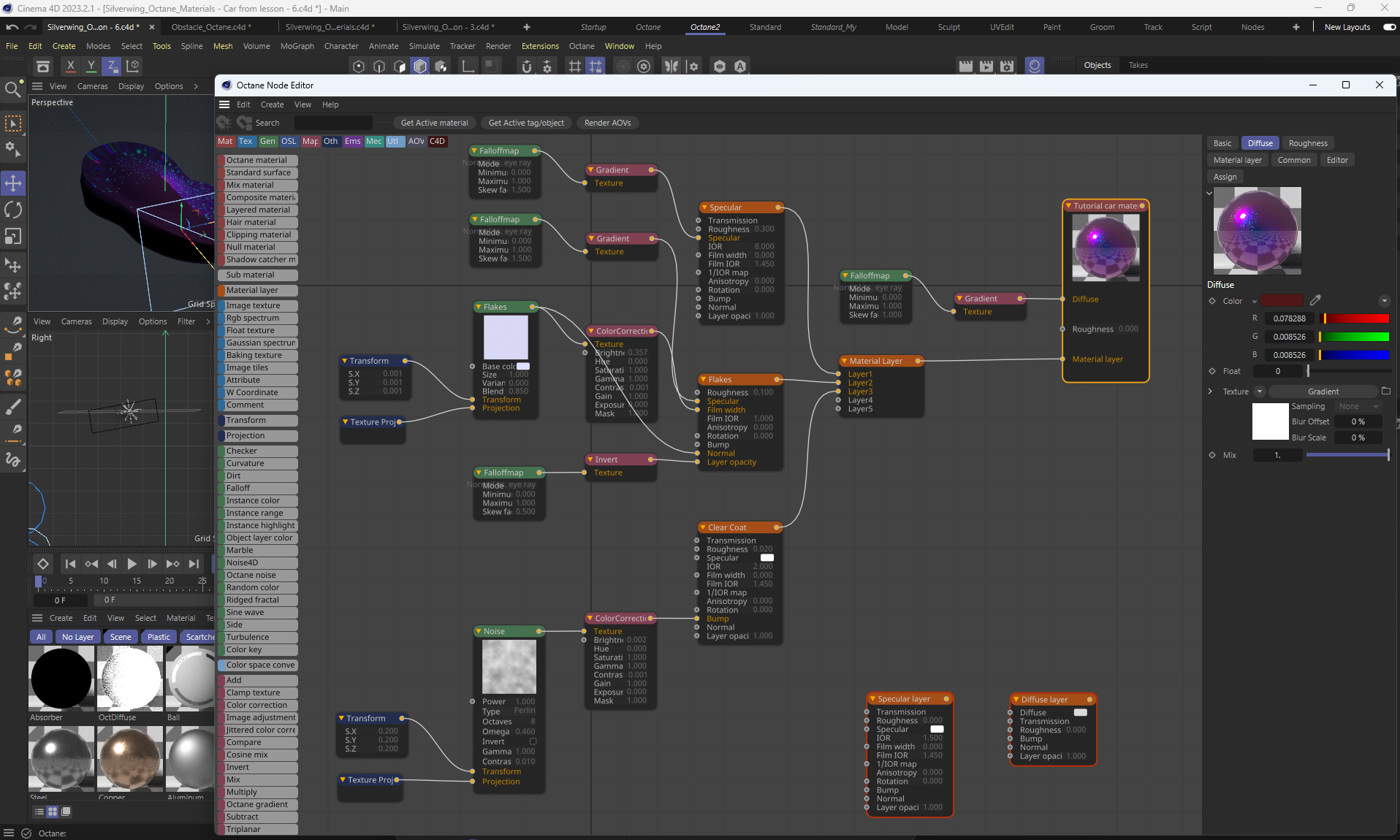Collapse the Material Layer node triangle

(845, 362)
